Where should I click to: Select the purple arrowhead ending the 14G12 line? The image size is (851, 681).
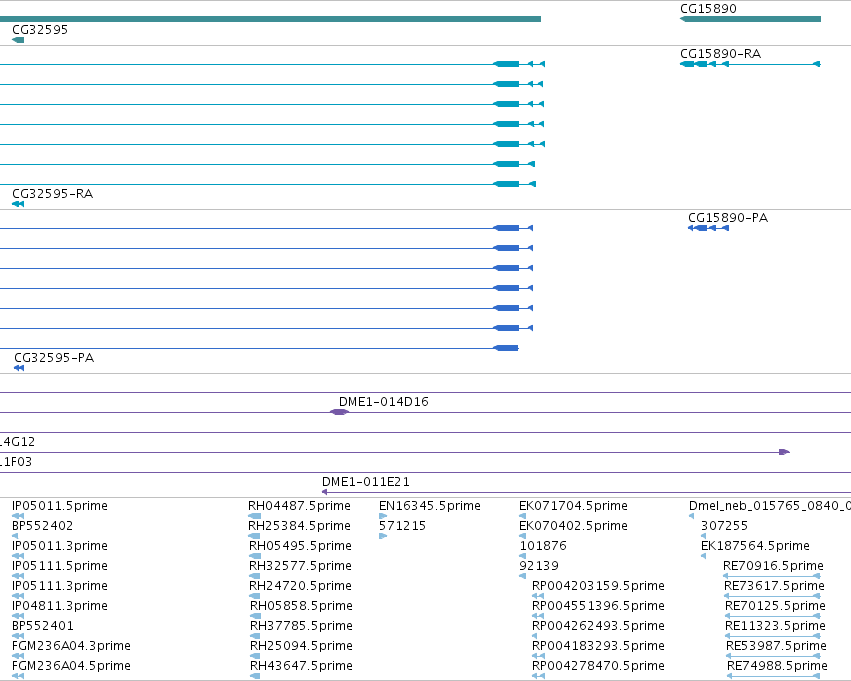(784, 452)
